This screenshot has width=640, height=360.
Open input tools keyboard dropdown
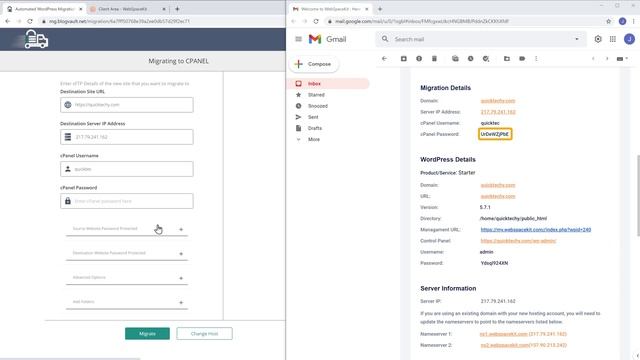tap(622, 59)
